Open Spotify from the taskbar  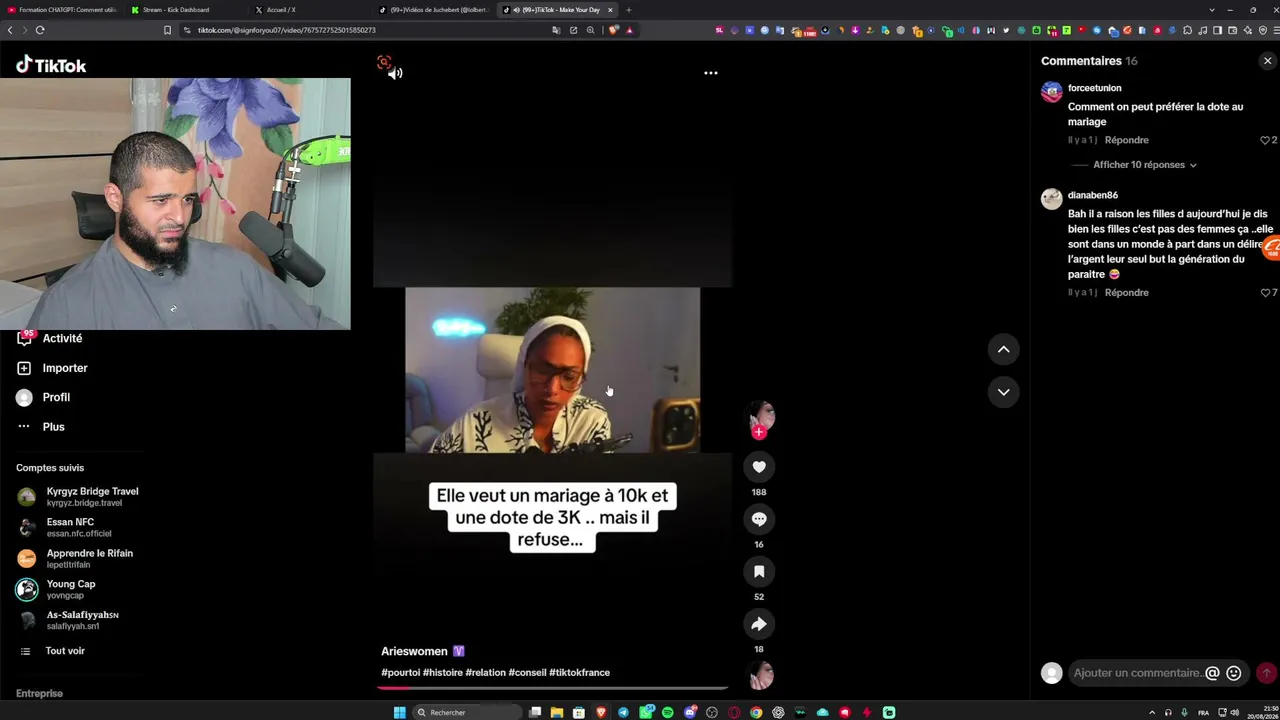[668, 712]
